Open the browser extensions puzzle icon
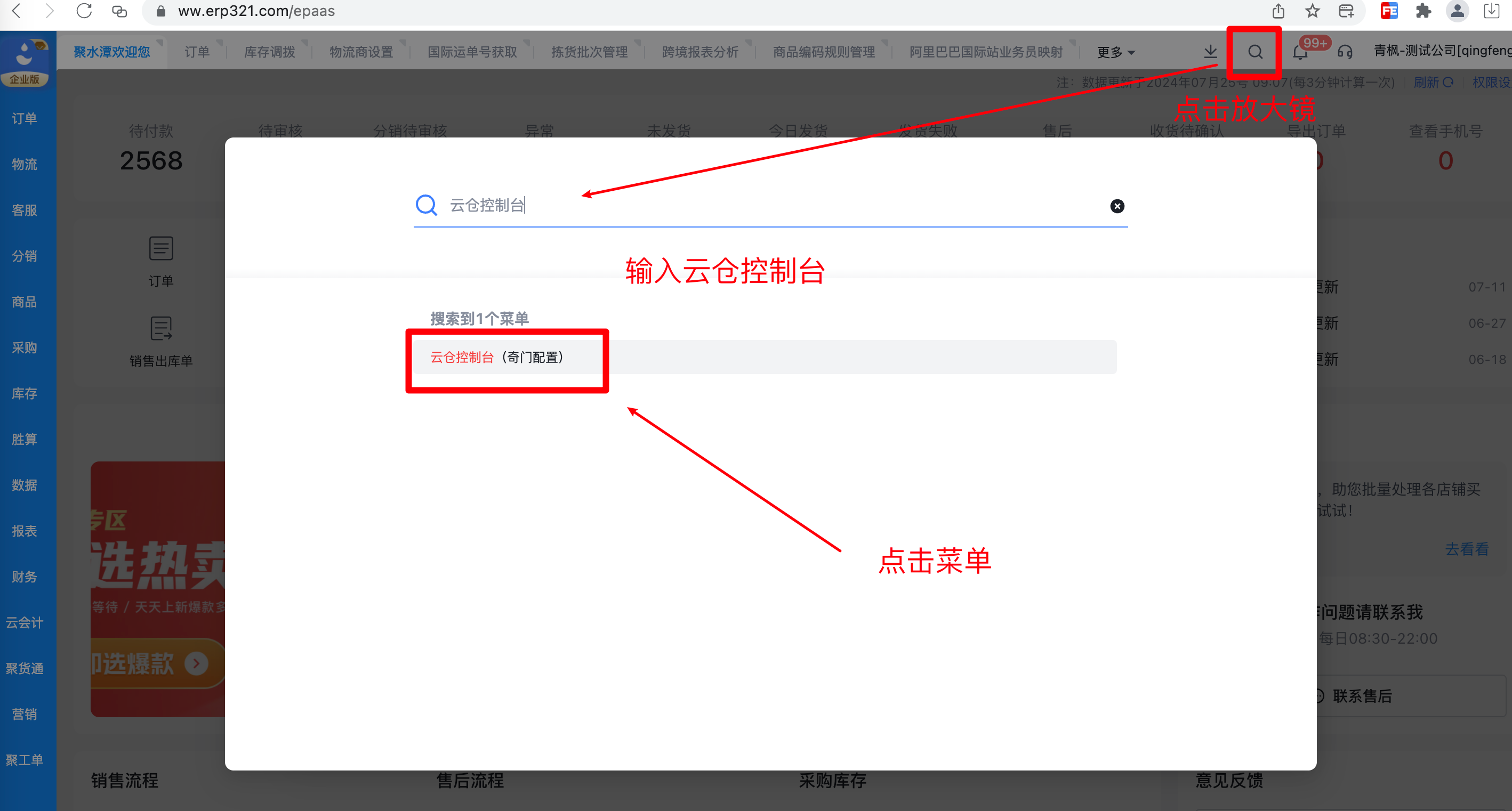The image size is (1512, 811). tap(1423, 11)
